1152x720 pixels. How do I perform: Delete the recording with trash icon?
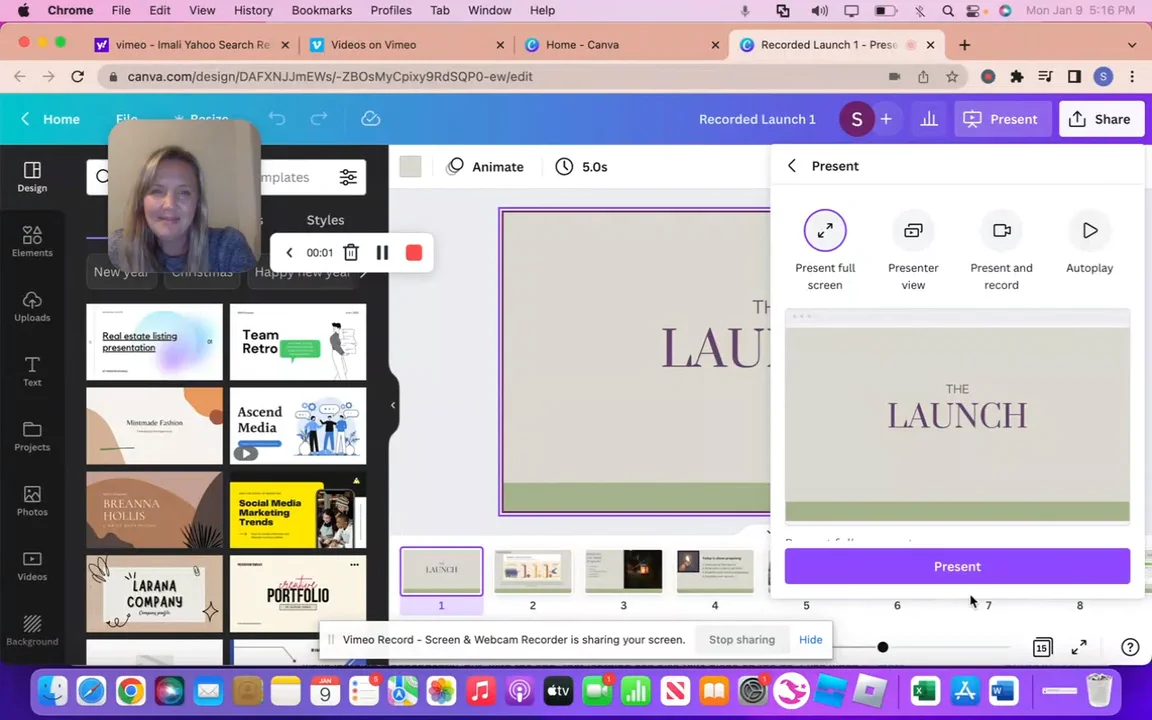(351, 253)
